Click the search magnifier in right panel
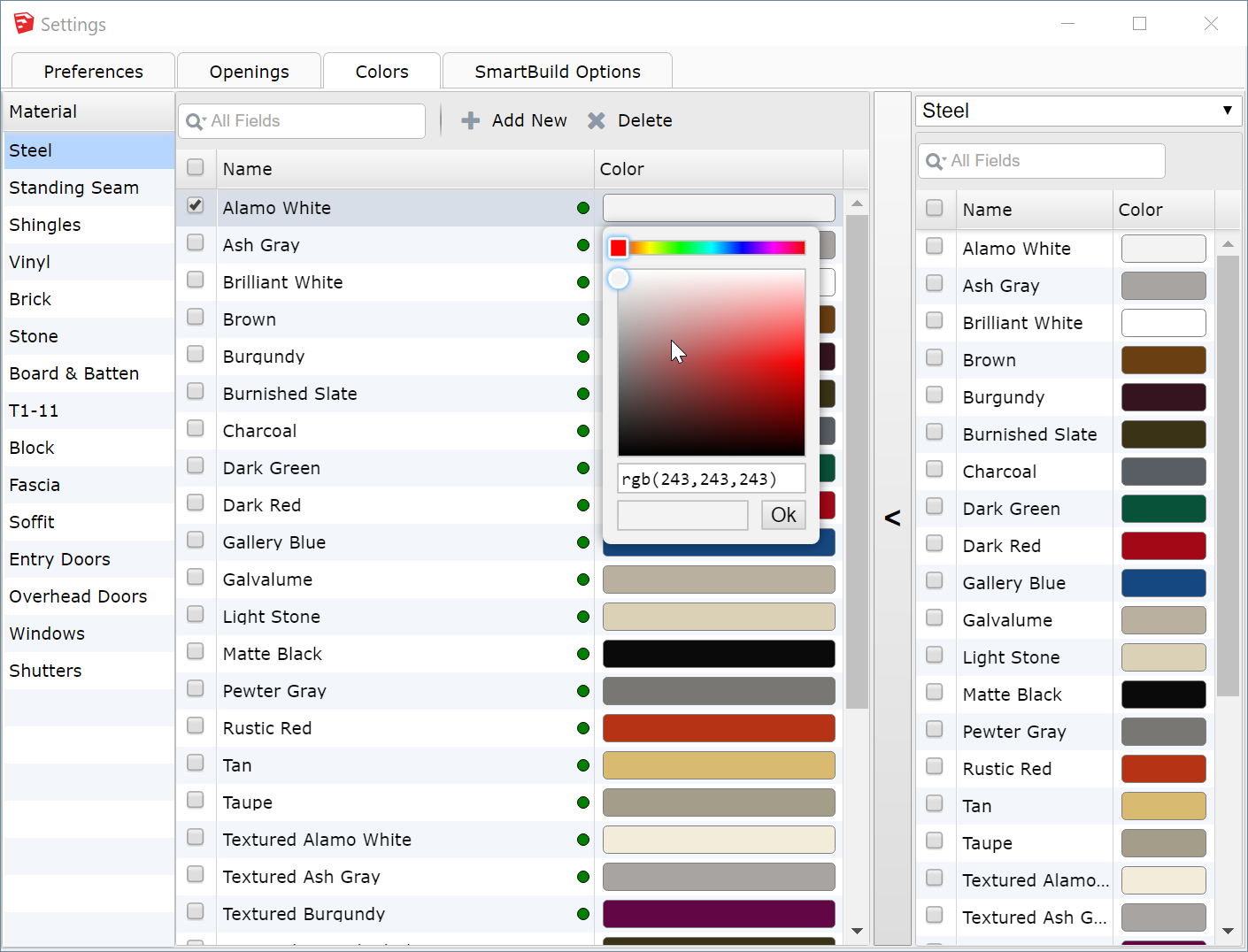Image resolution: width=1248 pixels, height=952 pixels. [x=935, y=161]
